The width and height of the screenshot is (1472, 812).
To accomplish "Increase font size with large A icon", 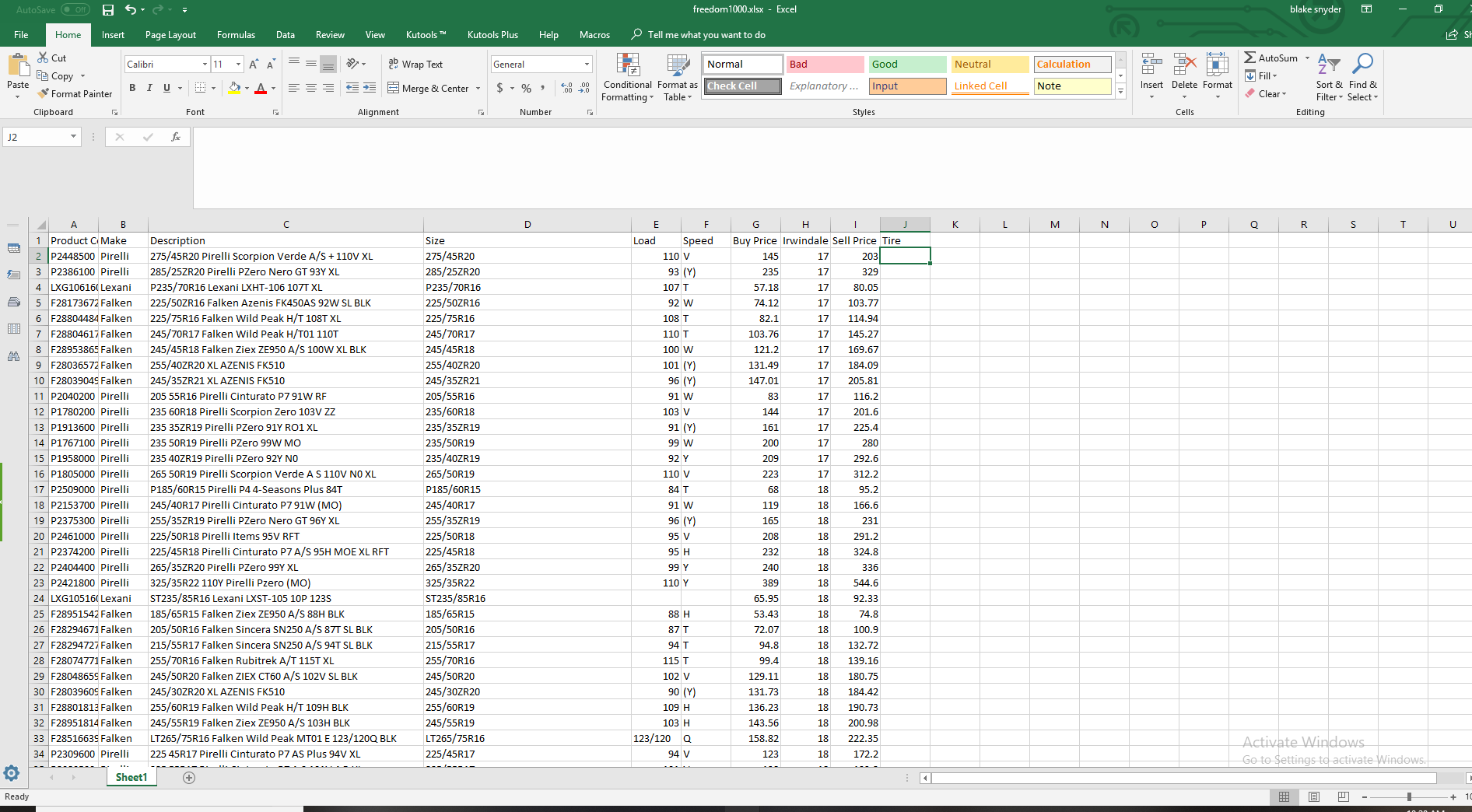I will tap(254, 65).
